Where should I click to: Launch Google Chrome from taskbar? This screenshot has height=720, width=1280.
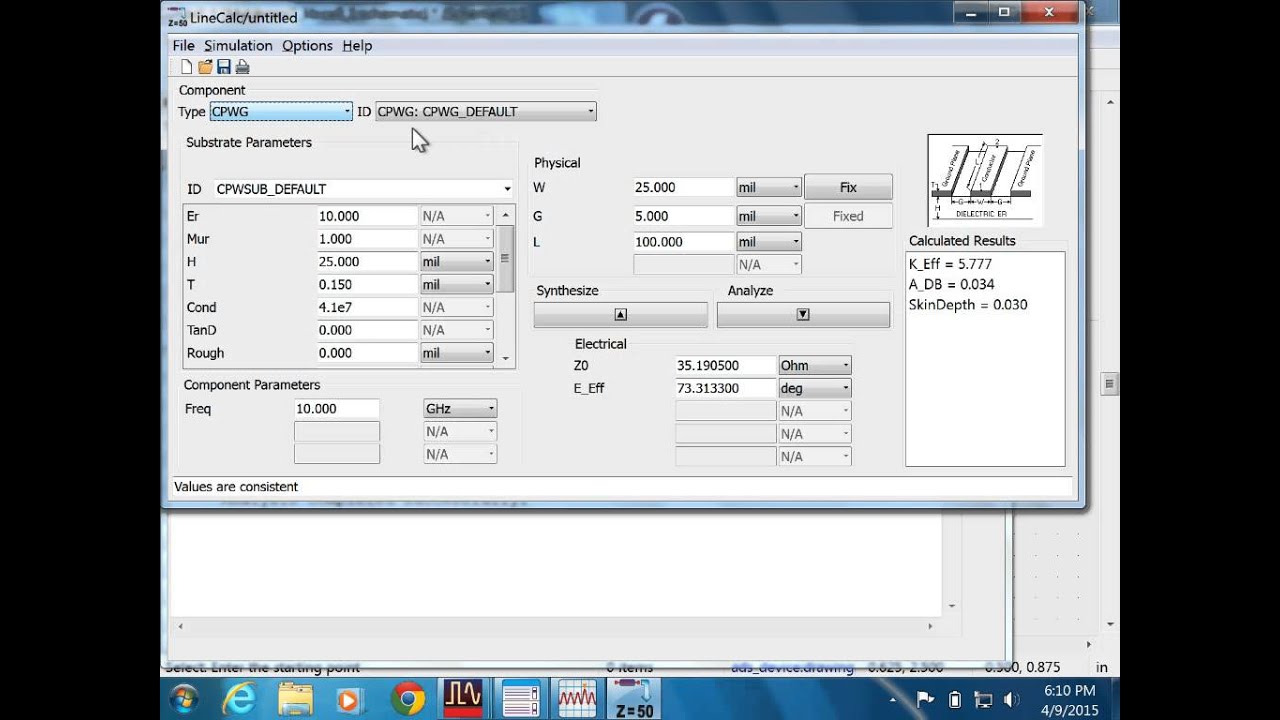pos(408,698)
